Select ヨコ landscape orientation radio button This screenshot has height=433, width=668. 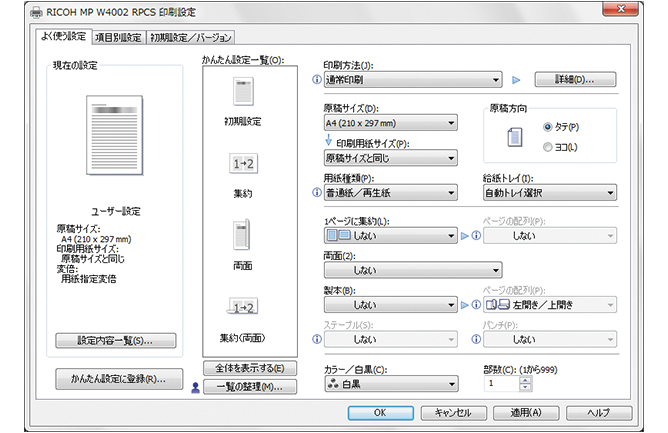(x=547, y=147)
